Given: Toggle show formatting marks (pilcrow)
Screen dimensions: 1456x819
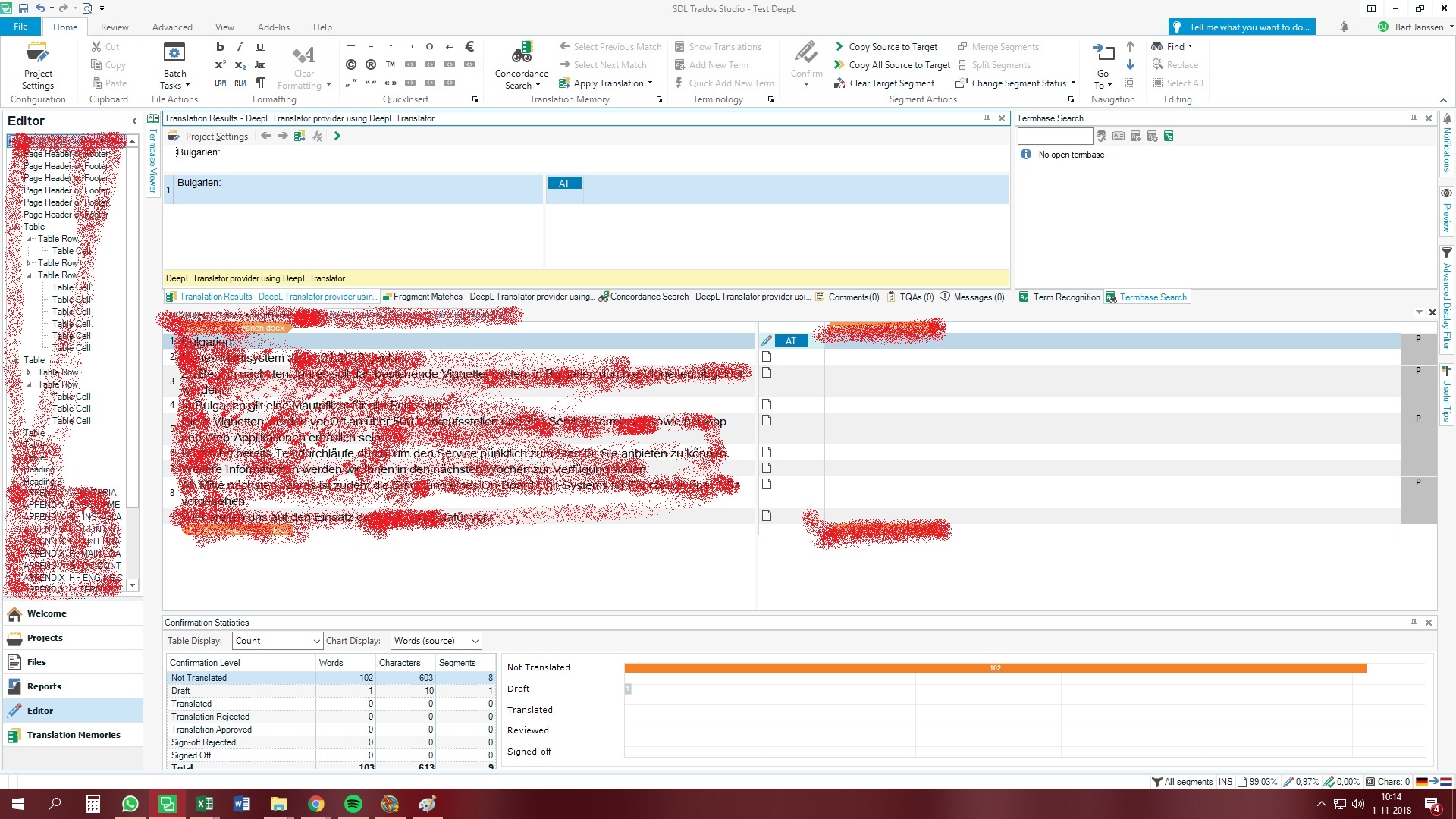Looking at the screenshot, I should pyautogui.click(x=260, y=83).
